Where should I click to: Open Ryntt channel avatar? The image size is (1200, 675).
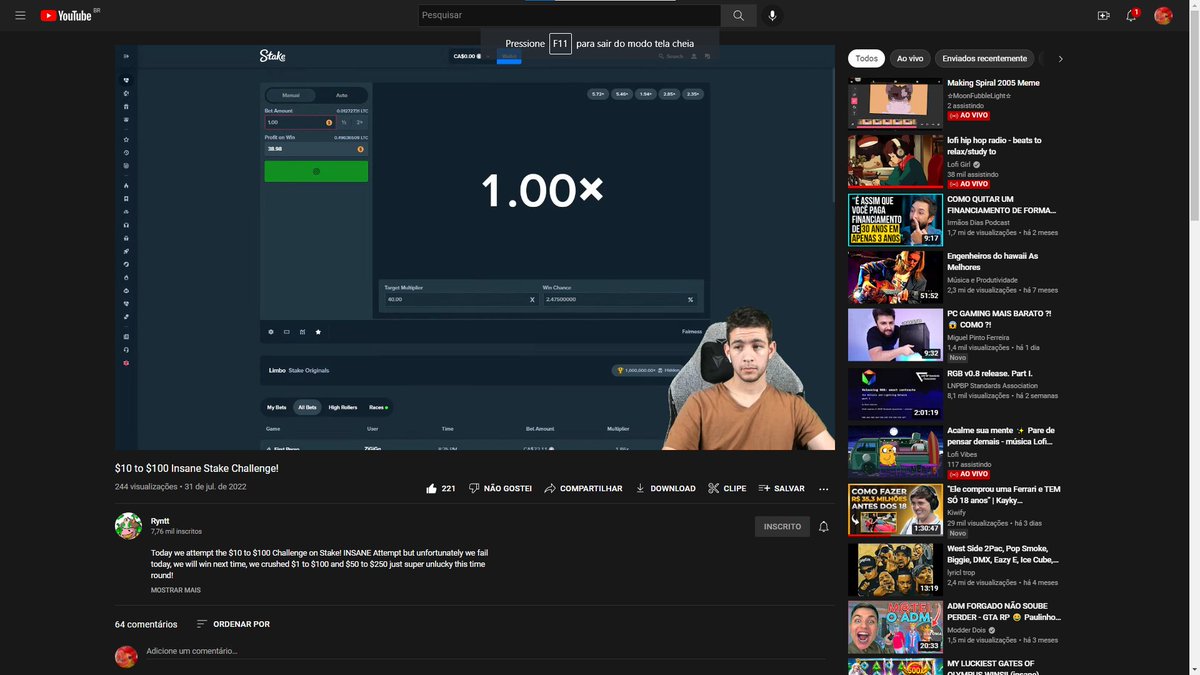pos(128,526)
